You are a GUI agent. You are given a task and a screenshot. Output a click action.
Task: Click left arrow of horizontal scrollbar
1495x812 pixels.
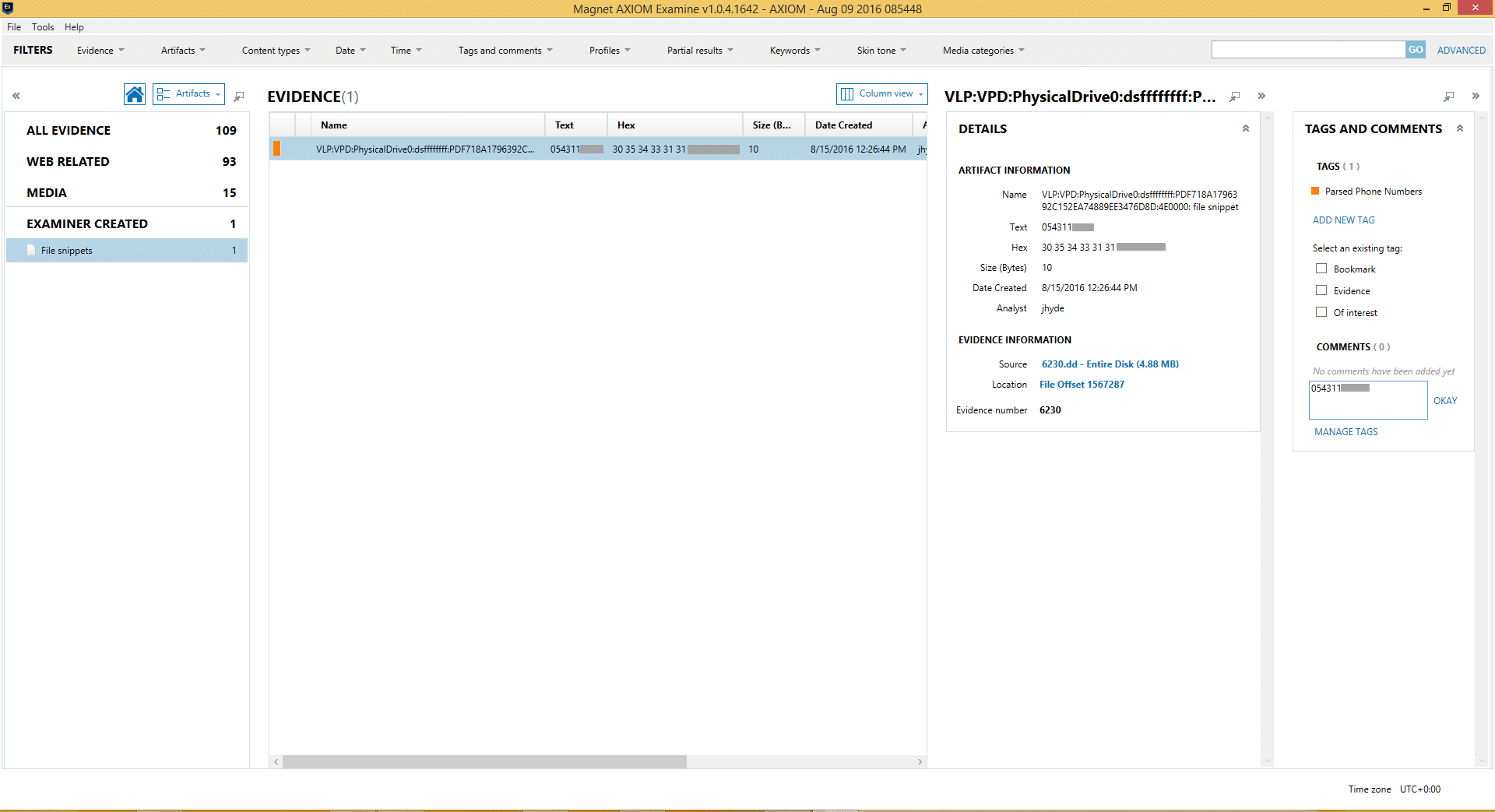[x=276, y=762]
